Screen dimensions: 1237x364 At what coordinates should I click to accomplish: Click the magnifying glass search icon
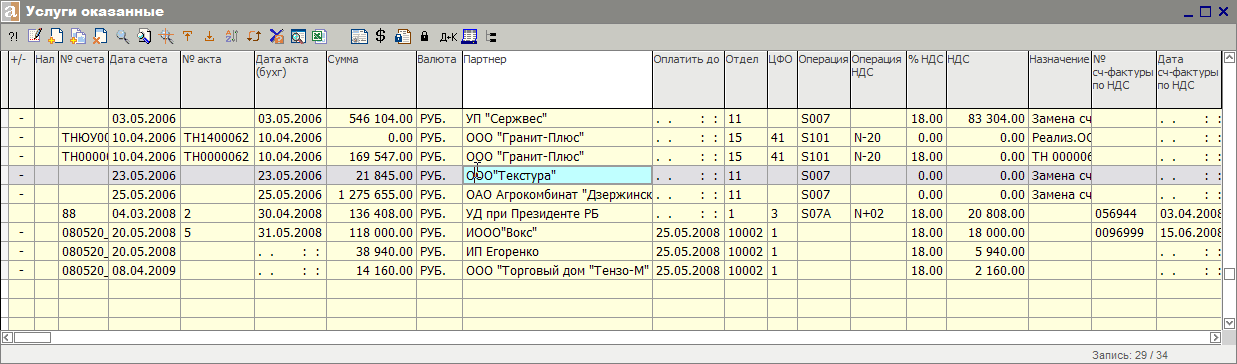click(x=122, y=36)
